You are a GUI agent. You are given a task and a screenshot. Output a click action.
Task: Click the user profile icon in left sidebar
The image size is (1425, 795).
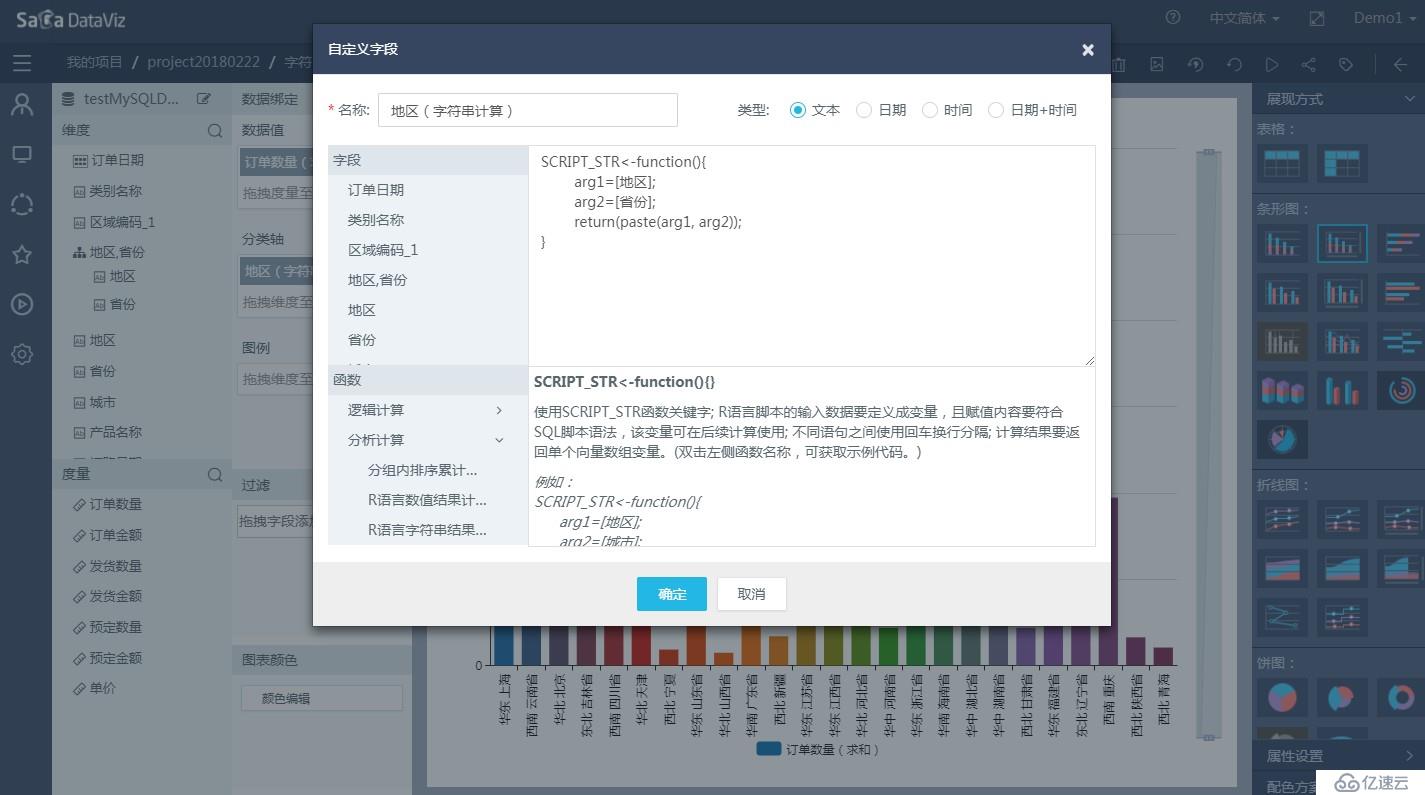(22, 104)
